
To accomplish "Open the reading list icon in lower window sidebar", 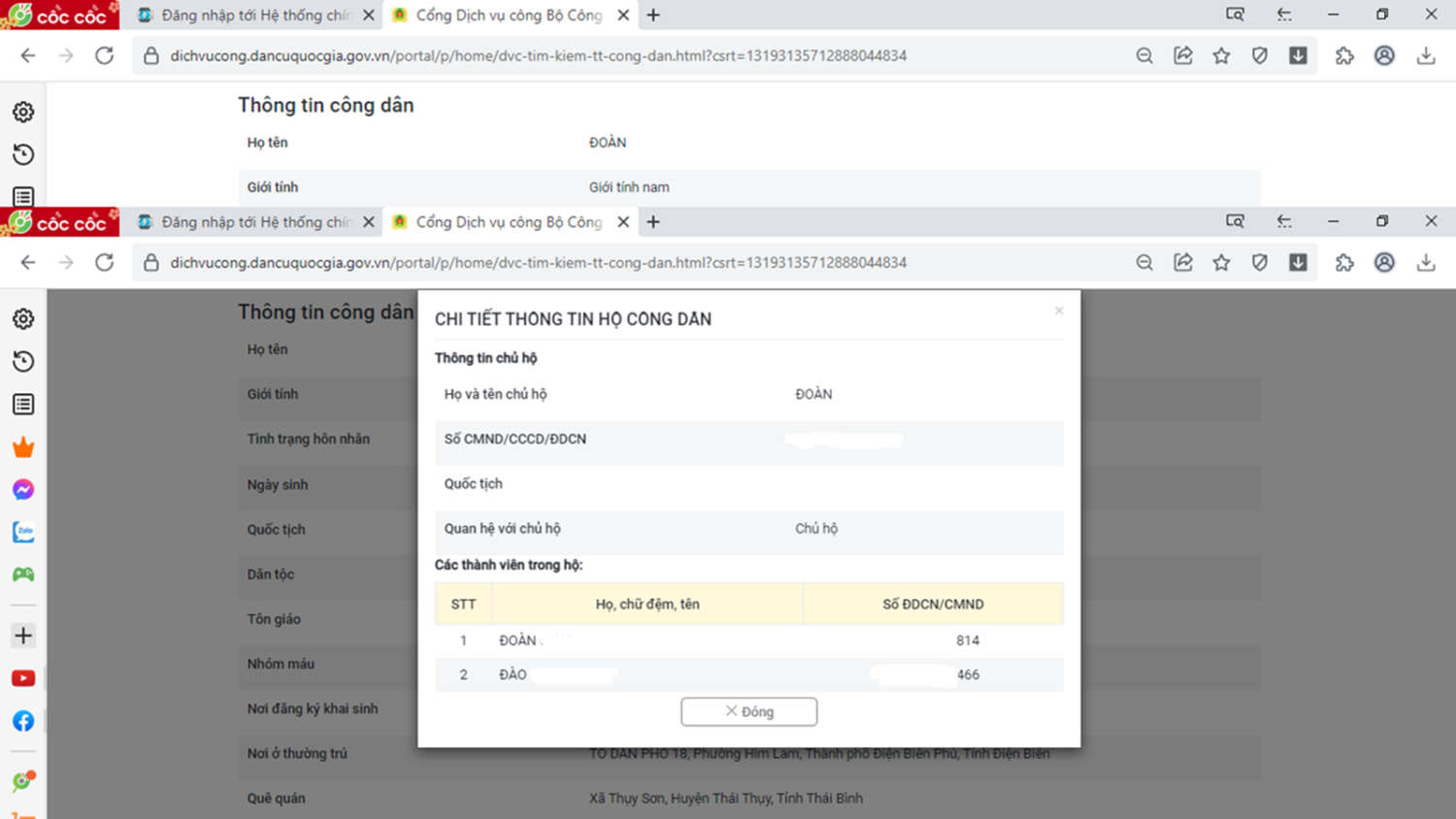I will pyautogui.click(x=23, y=405).
